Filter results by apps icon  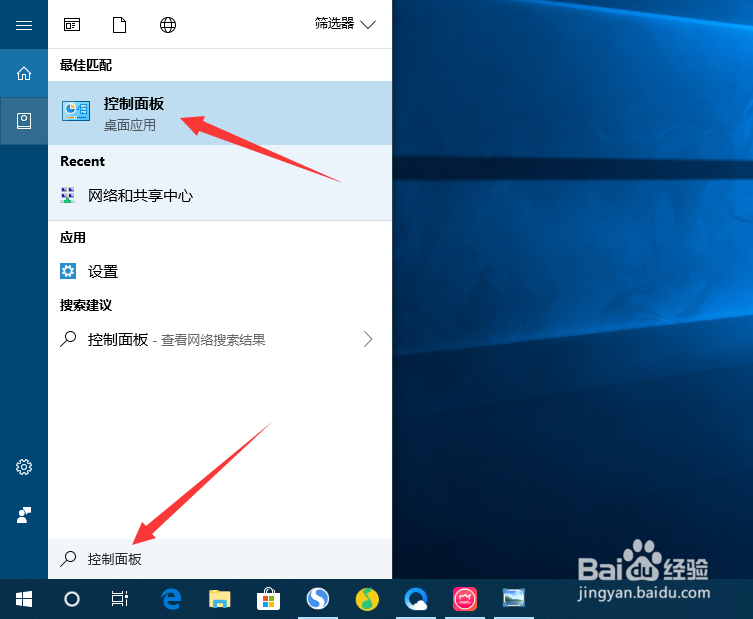tap(72, 24)
